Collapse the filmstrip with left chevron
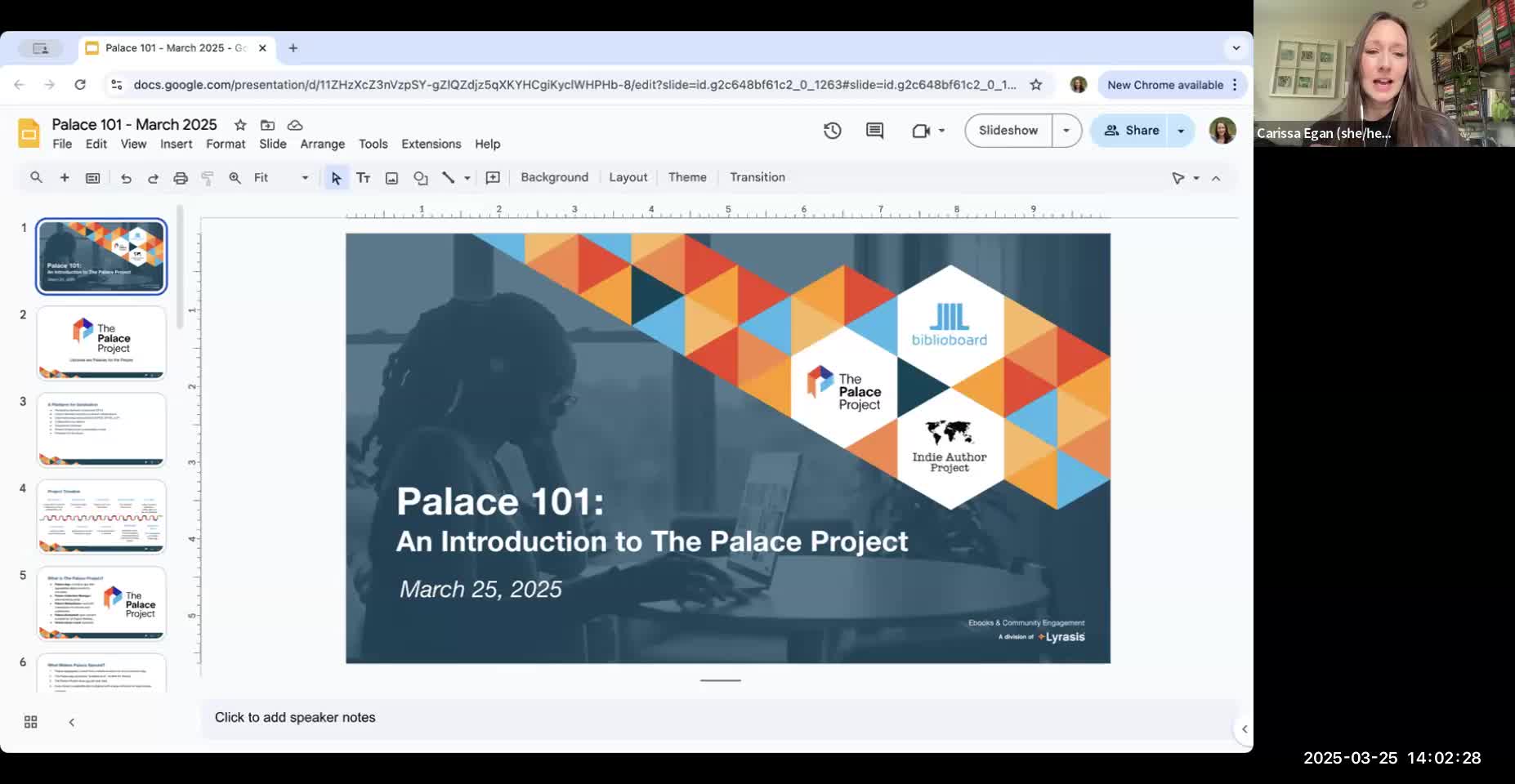 72,722
